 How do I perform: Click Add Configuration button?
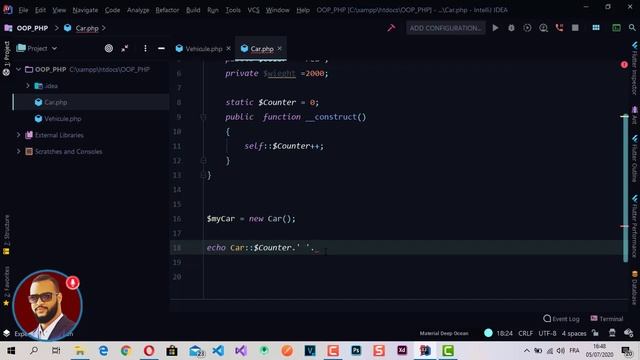pos(445,28)
